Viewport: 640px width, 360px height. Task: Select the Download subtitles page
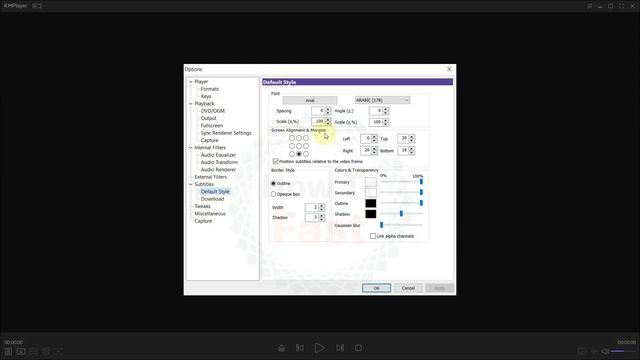tap(212, 199)
